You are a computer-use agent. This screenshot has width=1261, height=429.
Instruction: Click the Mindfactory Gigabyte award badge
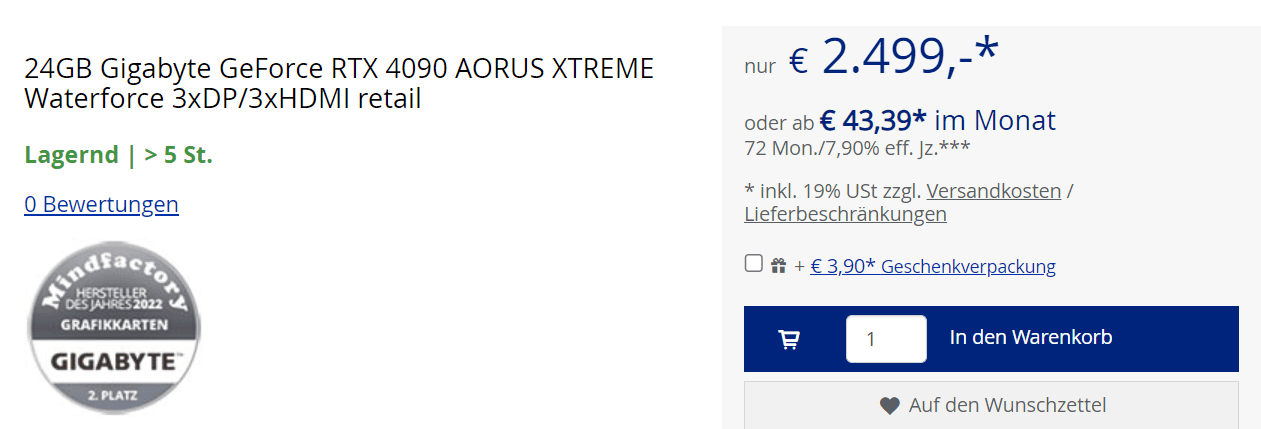click(114, 328)
